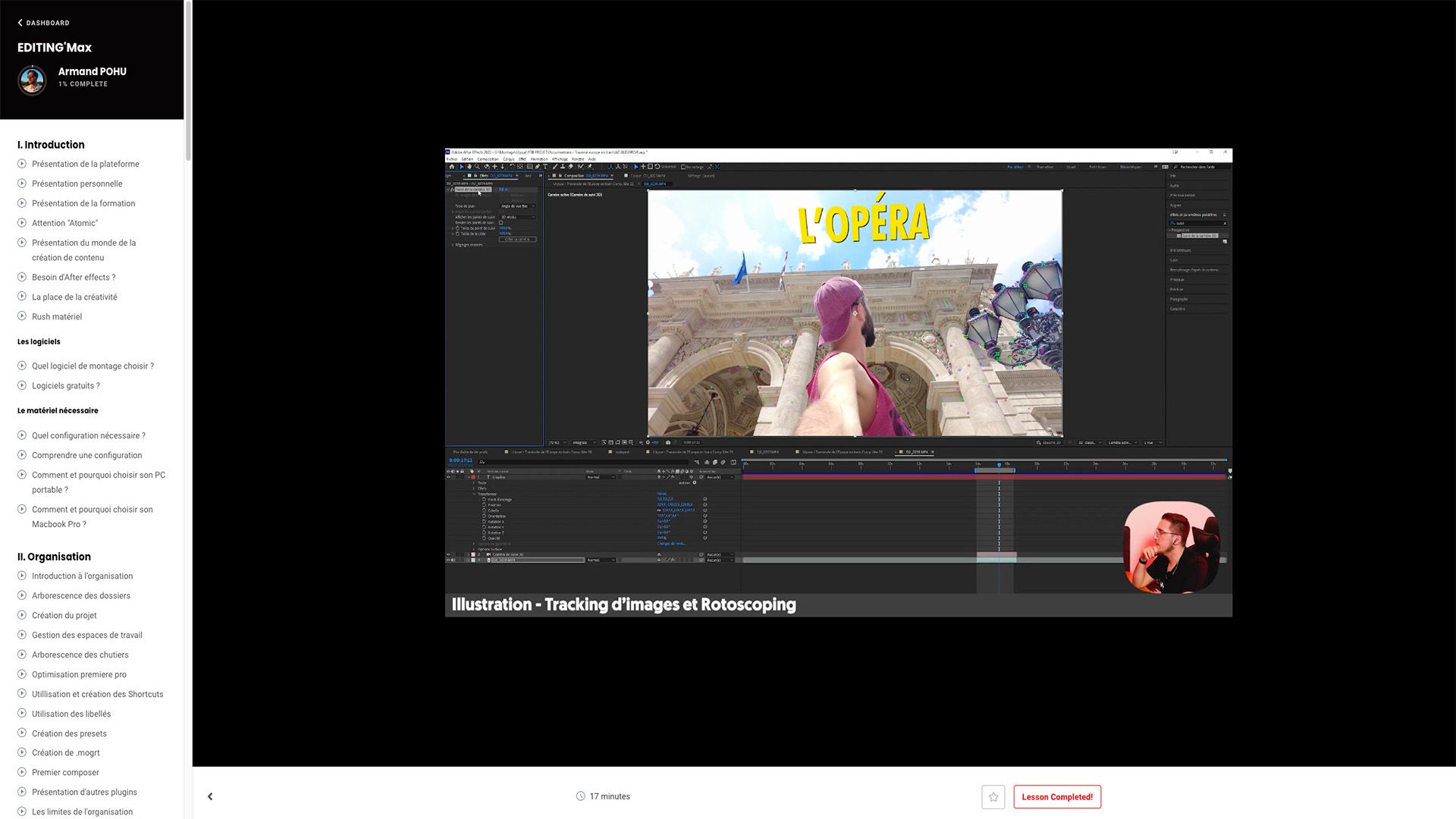1456x819 pixels.
Task: Open lesson Quel configuration nécessaire ?
Action: pyautogui.click(x=88, y=435)
